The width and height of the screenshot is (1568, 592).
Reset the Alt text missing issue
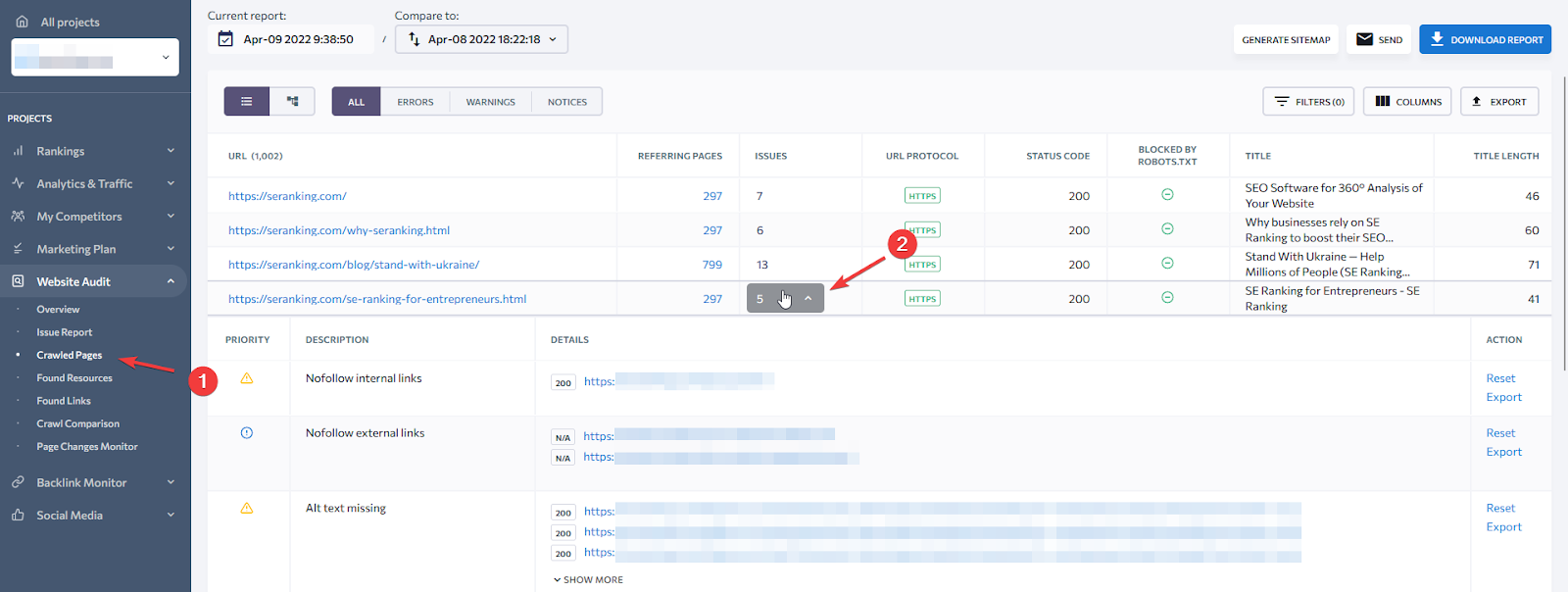(1500, 508)
